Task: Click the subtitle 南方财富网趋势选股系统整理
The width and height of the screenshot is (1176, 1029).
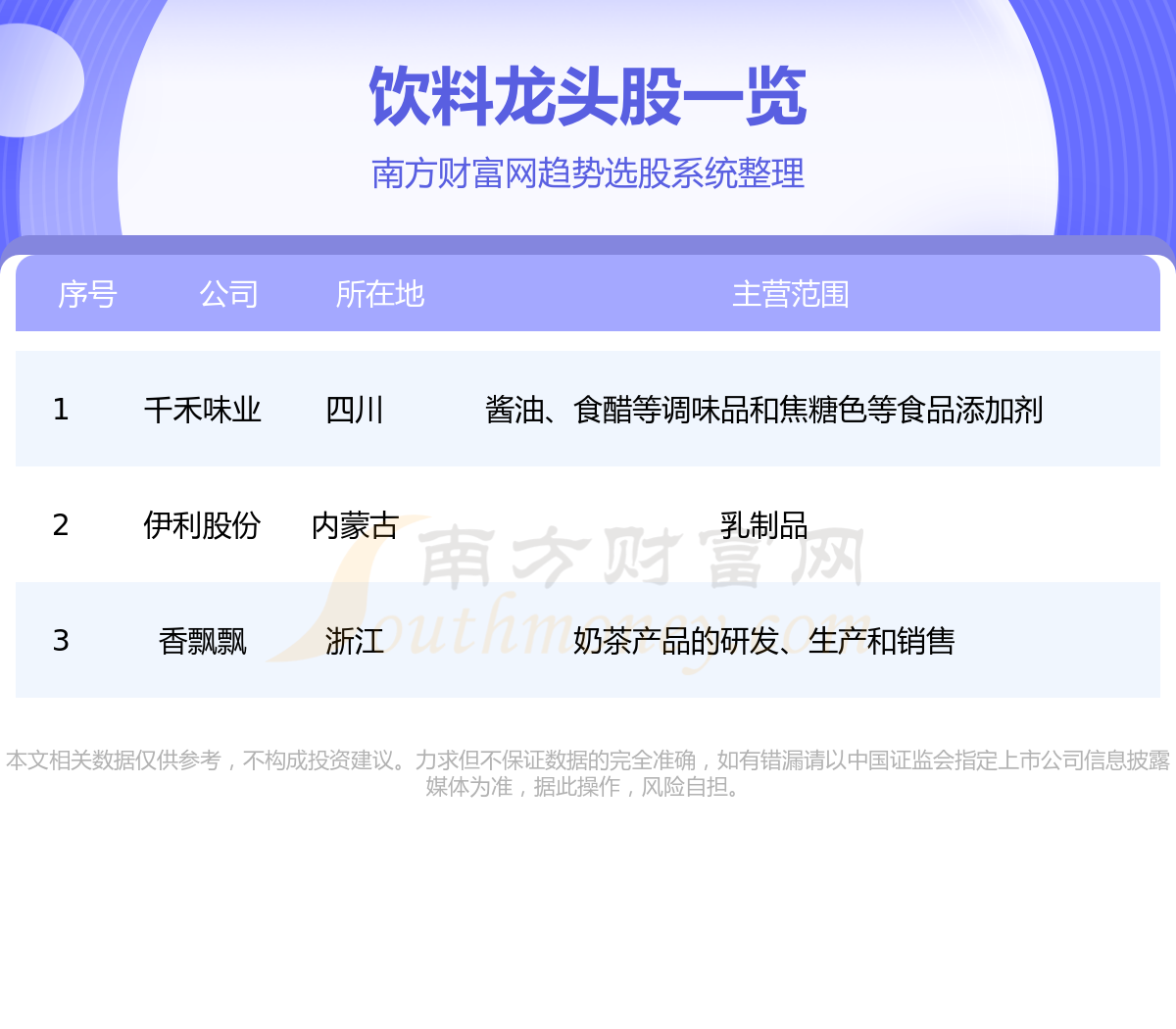Action: coord(588,173)
